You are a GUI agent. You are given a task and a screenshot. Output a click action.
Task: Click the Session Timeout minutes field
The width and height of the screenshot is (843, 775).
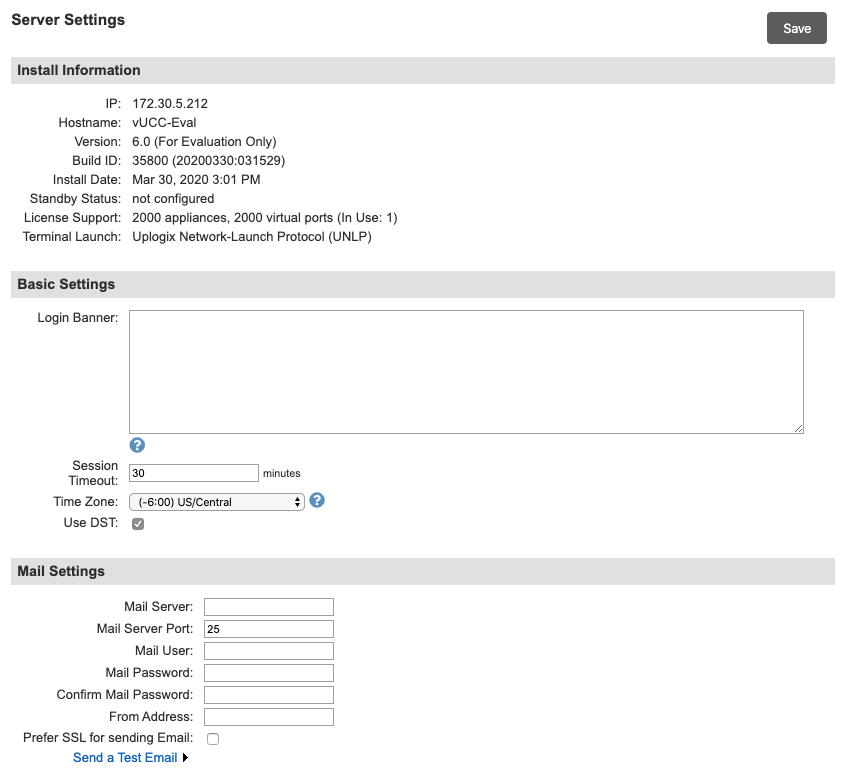tap(194, 473)
